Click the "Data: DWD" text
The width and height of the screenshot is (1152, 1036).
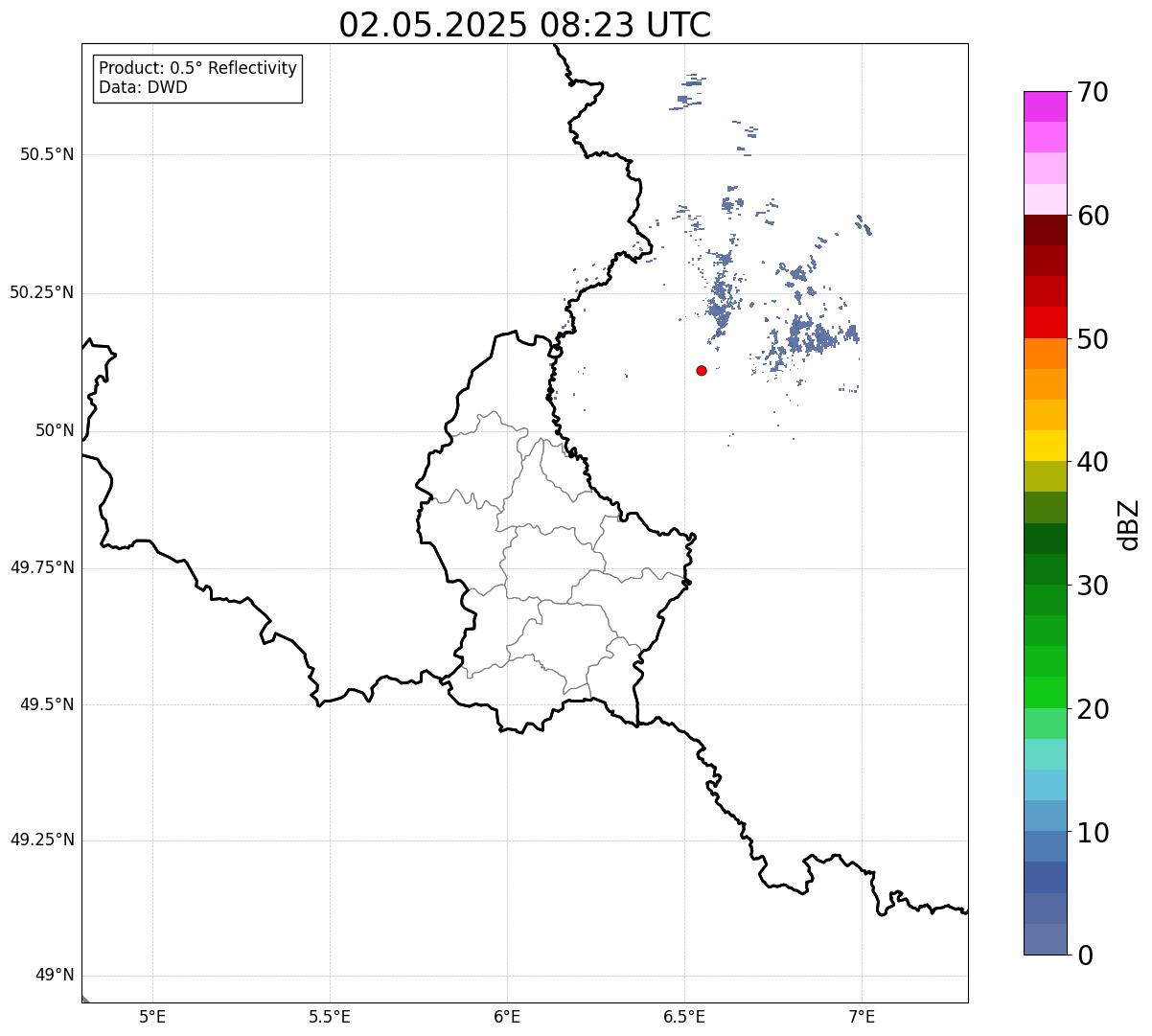tap(144, 88)
